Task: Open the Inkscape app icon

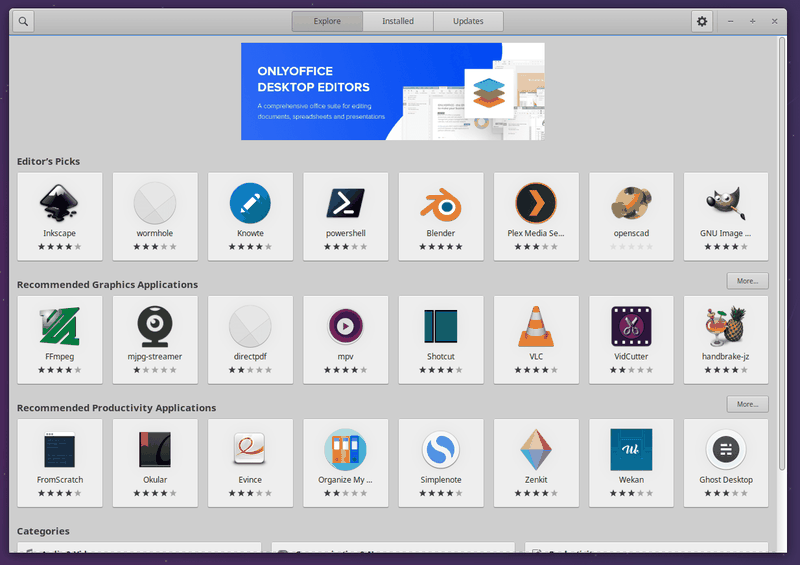Action: (x=59, y=203)
